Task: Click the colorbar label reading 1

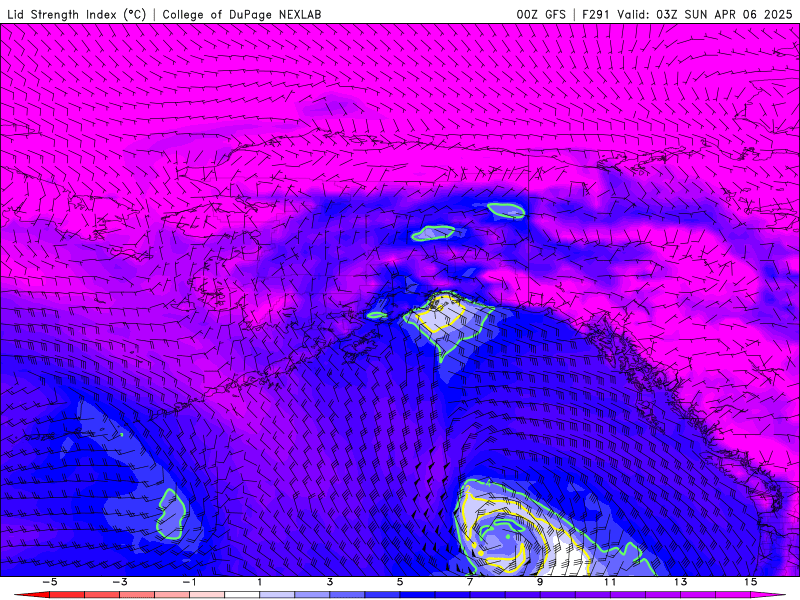Action: pos(260,582)
